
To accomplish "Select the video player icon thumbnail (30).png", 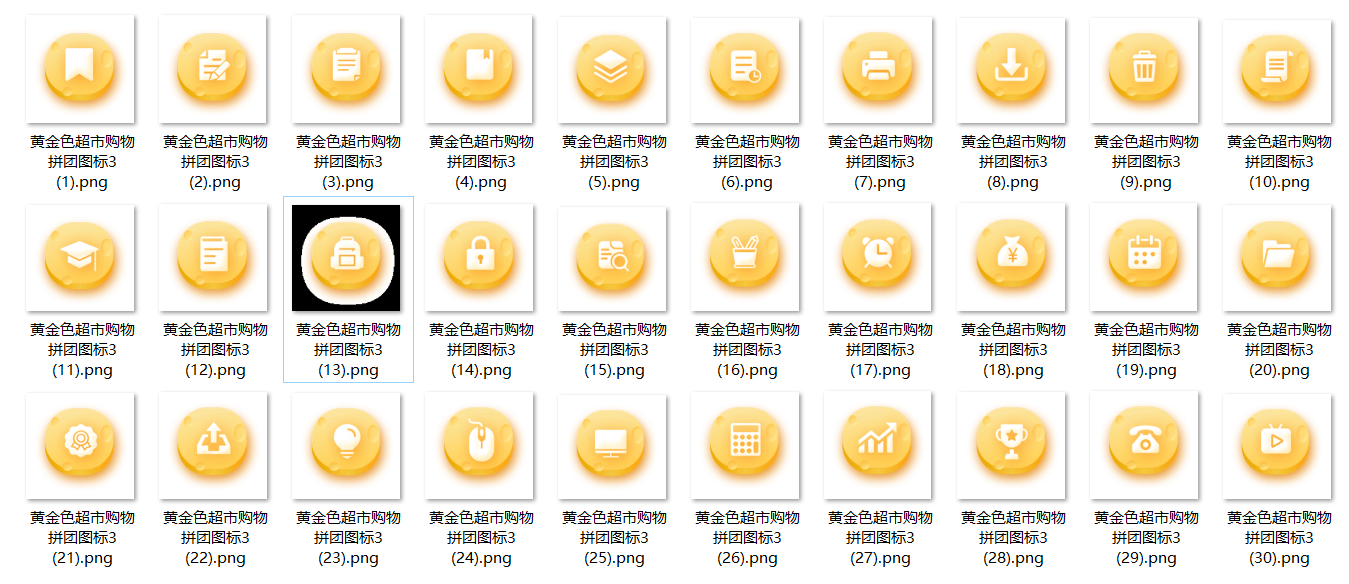I will 1277,446.
